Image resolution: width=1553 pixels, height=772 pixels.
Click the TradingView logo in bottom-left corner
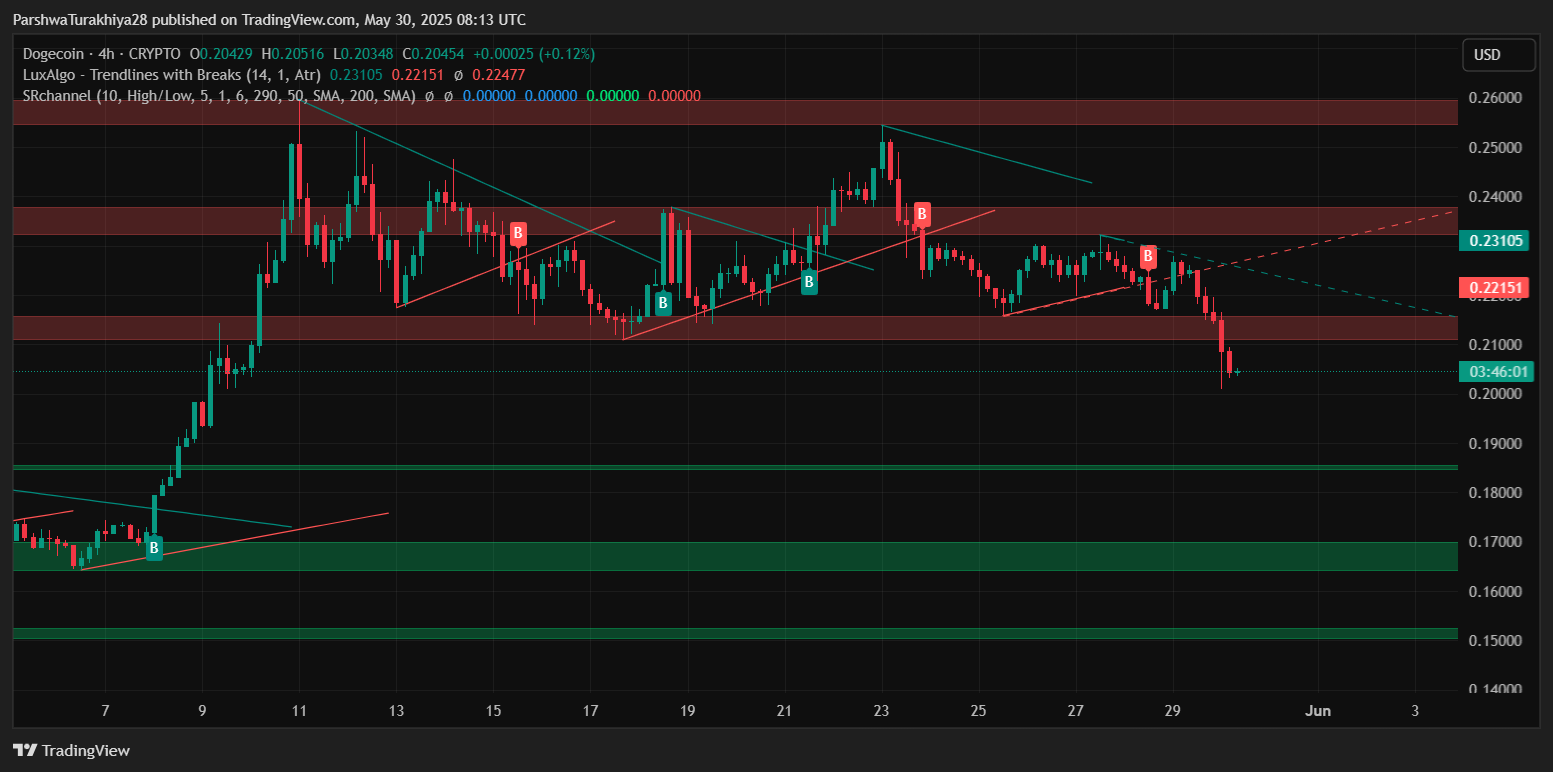point(71,750)
